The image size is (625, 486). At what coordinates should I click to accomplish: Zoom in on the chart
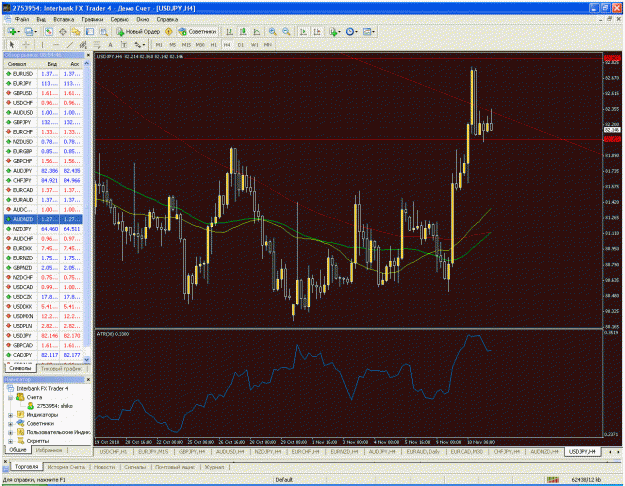[x=273, y=31]
